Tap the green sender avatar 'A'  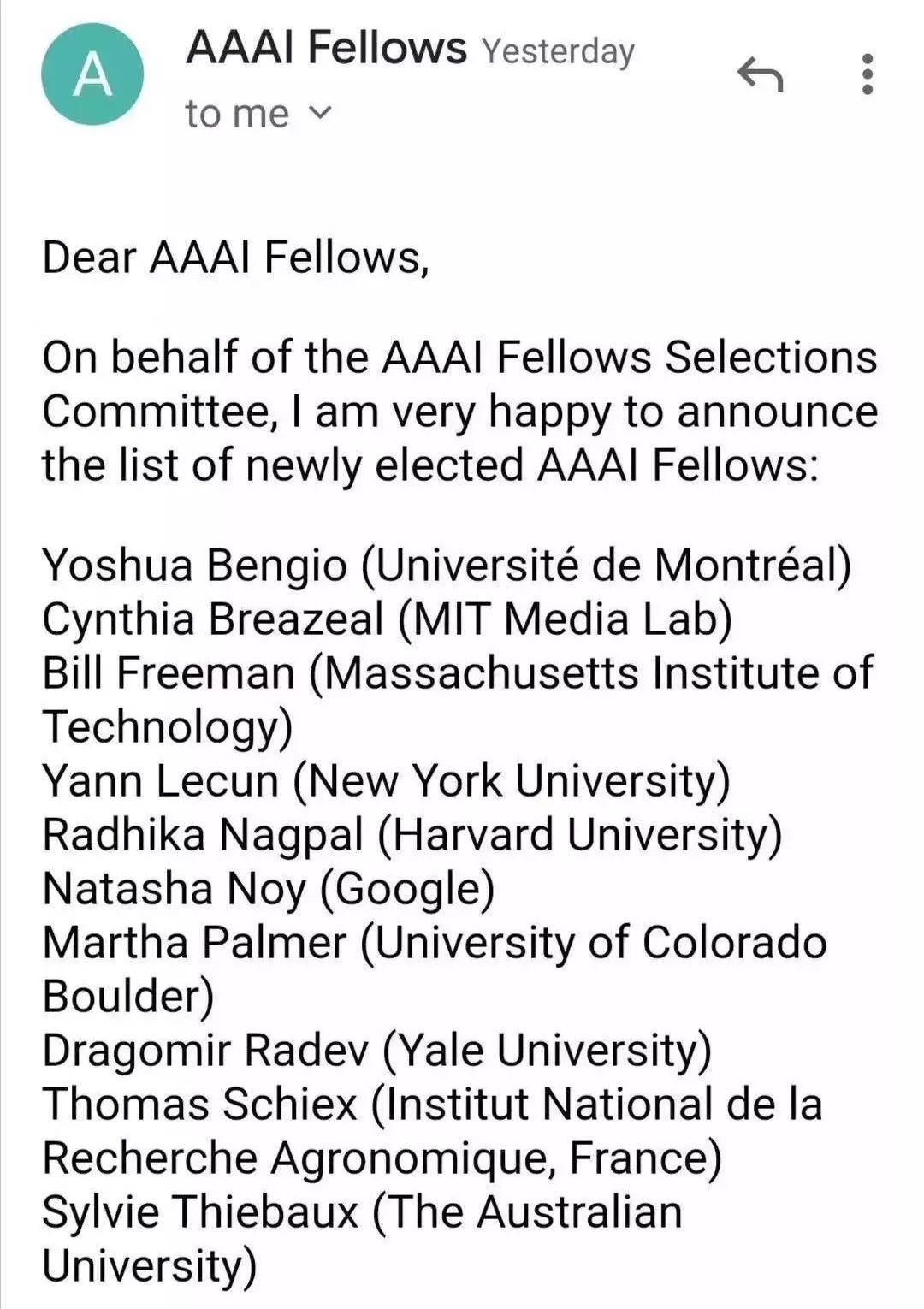tap(92, 75)
